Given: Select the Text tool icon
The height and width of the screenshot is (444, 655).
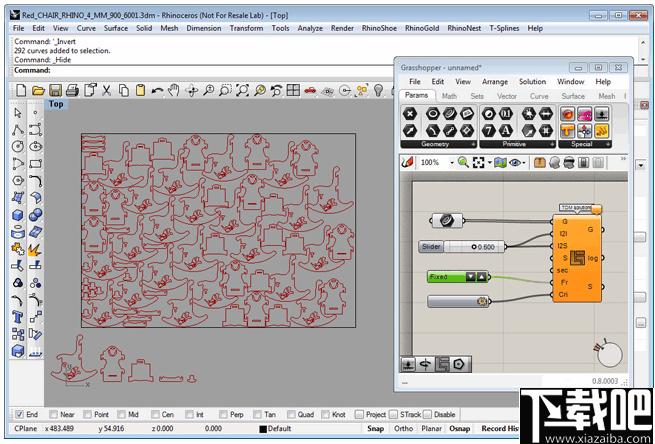Looking at the screenshot, I should [x=18, y=317].
